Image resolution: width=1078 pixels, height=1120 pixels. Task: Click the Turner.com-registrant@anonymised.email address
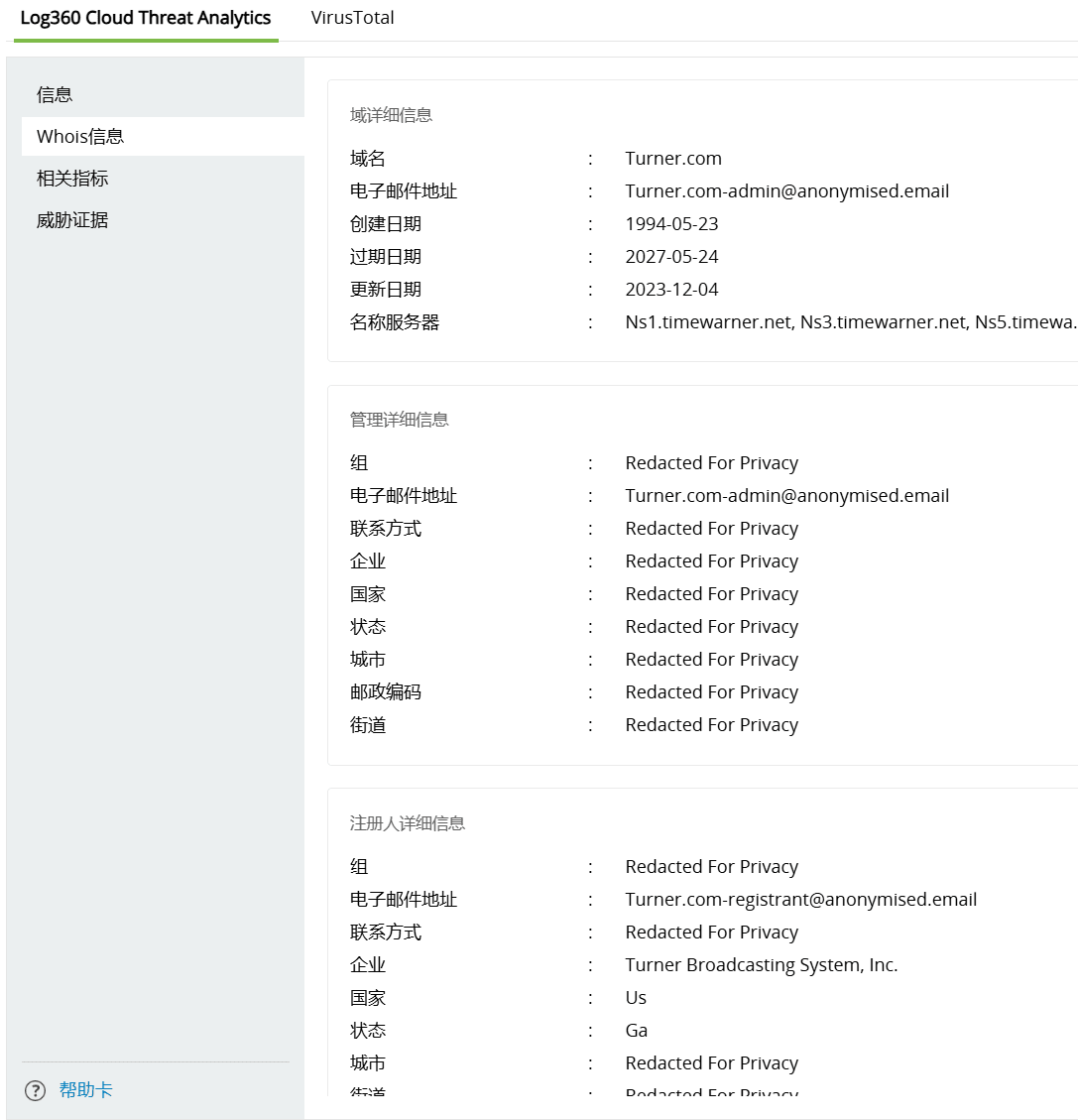pos(800,900)
